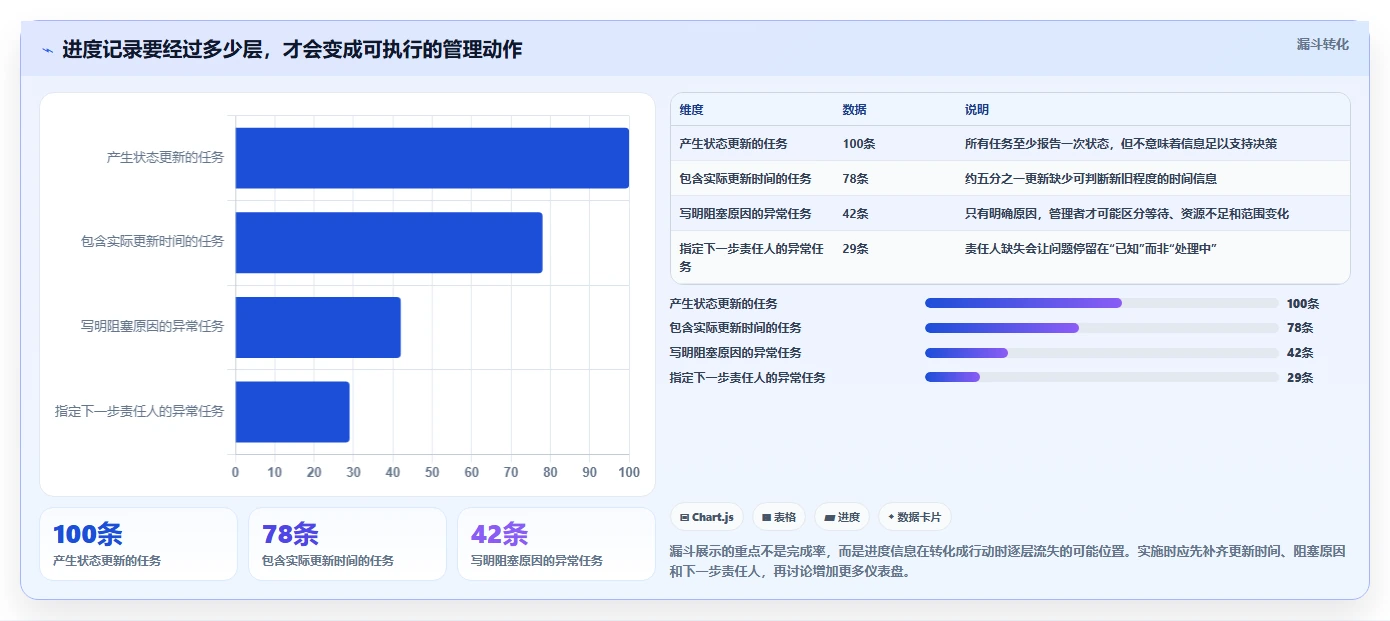1390x621 pixels.
Task: Click table cell 指定下一步责任人的异常任务
Action: click(752, 258)
